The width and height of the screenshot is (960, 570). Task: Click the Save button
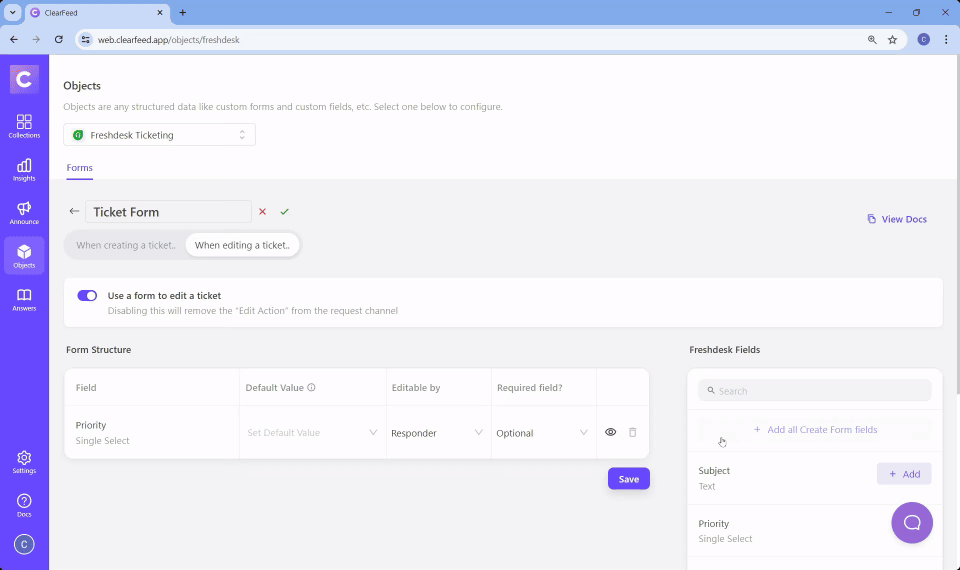pos(628,479)
